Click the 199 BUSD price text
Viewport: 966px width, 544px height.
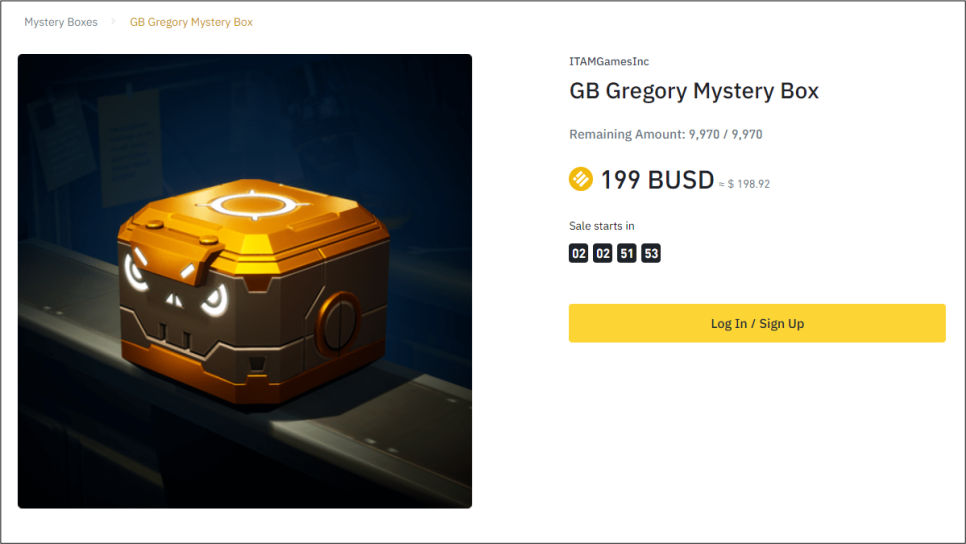click(x=657, y=180)
